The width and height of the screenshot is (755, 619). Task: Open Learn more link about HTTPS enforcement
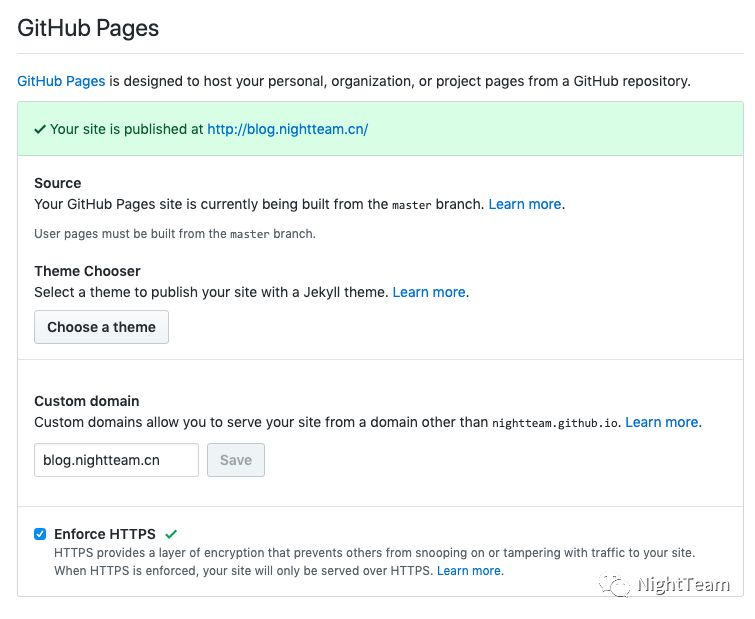[x=469, y=571]
